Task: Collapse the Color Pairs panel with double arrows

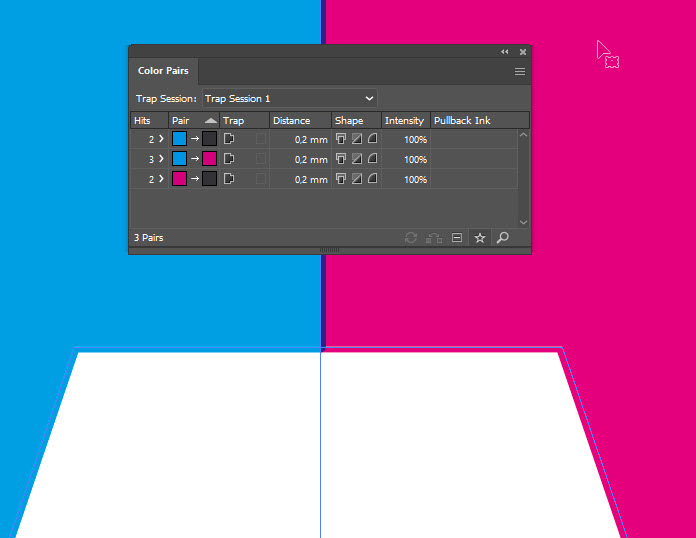Action: pos(505,52)
